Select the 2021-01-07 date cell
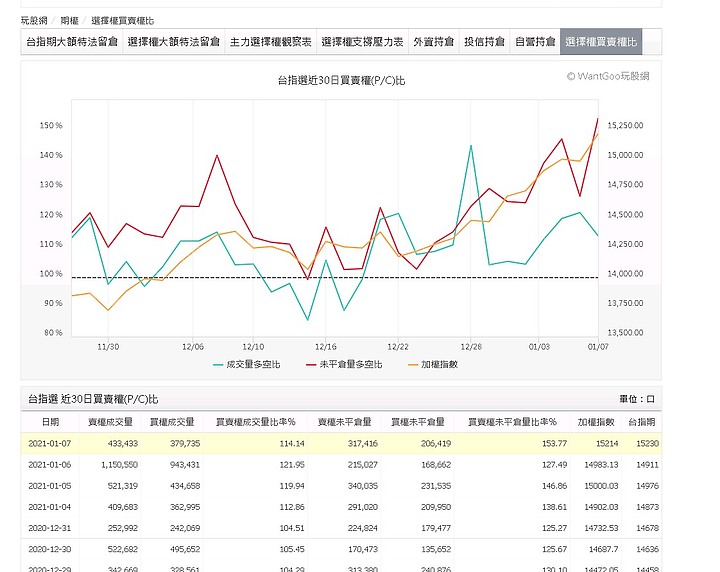The image size is (720, 572). (50, 443)
